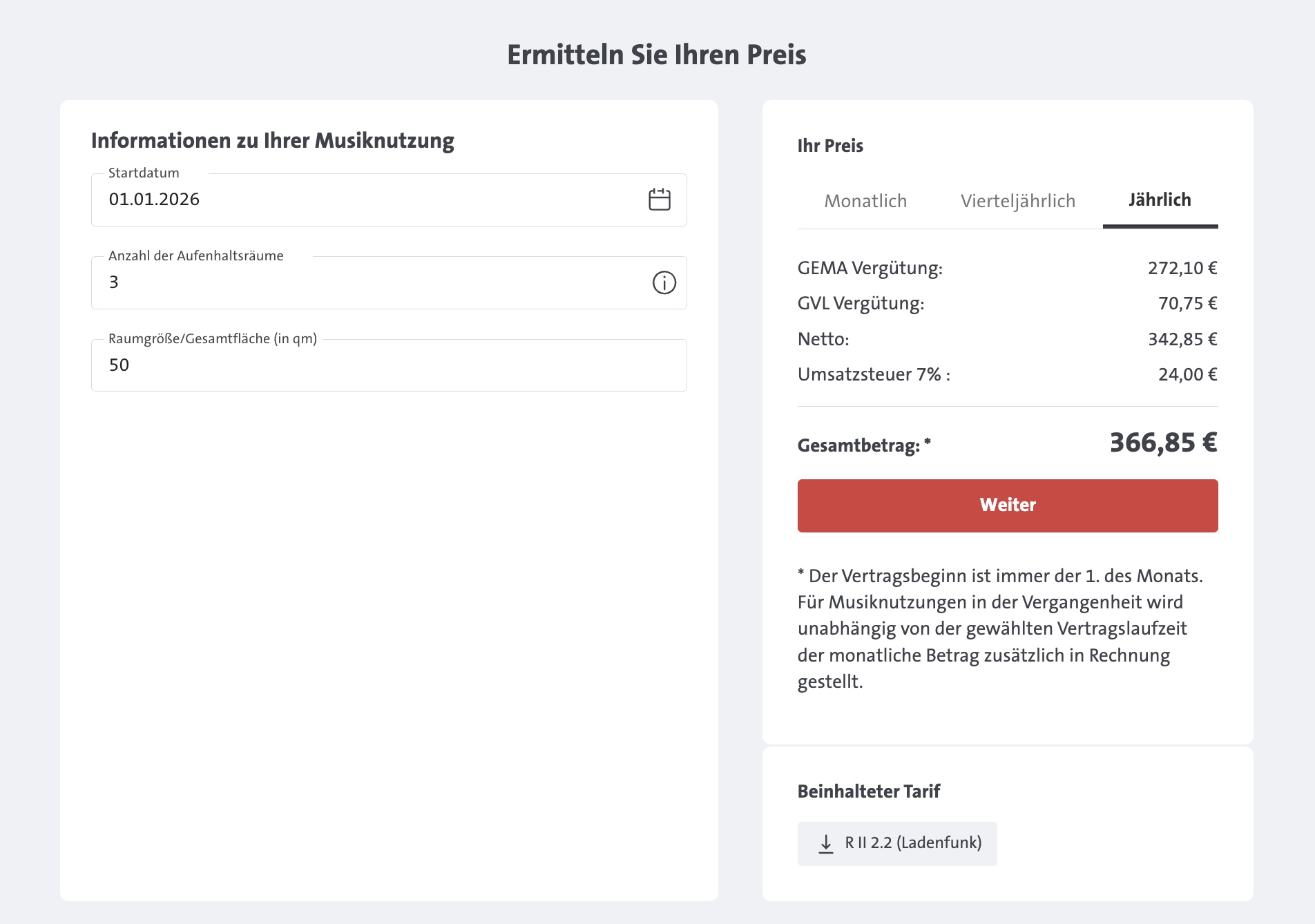1315x924 pixels.
Task: Click the Informationen zu Ihrer Musiknutzung heading
Action: (273, 141)
